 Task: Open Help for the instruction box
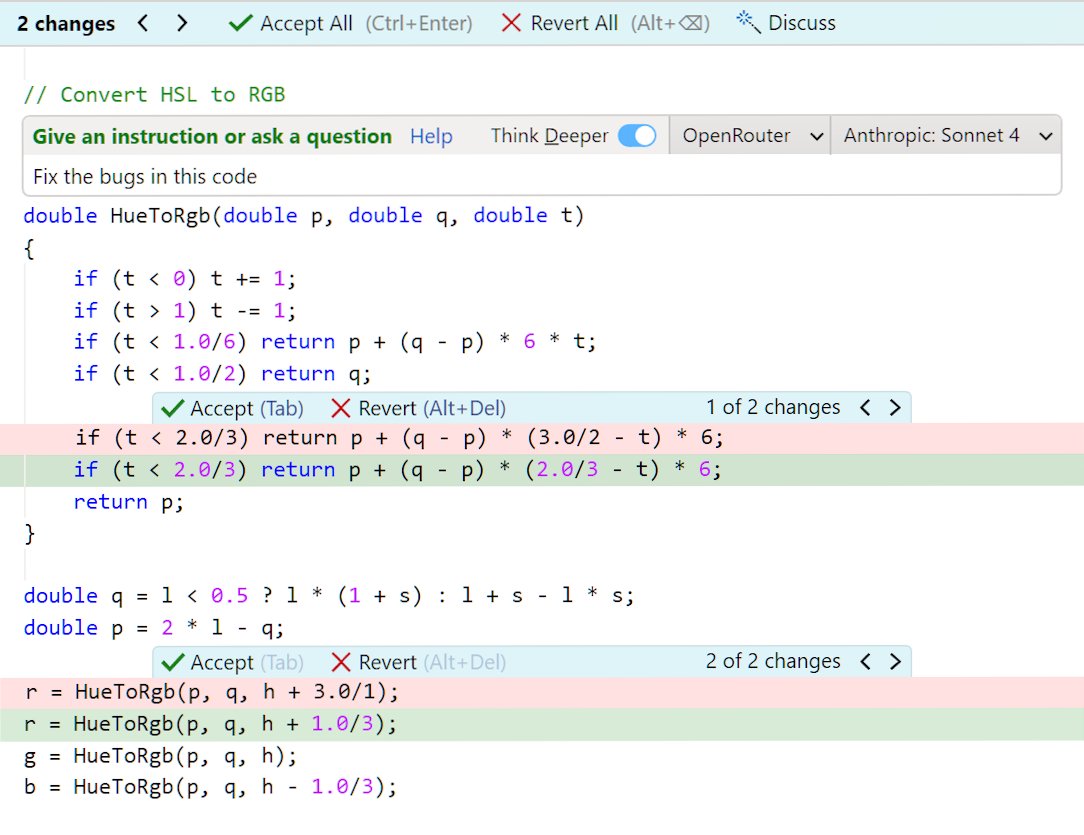pyautogui.click(x=430, y=136)
